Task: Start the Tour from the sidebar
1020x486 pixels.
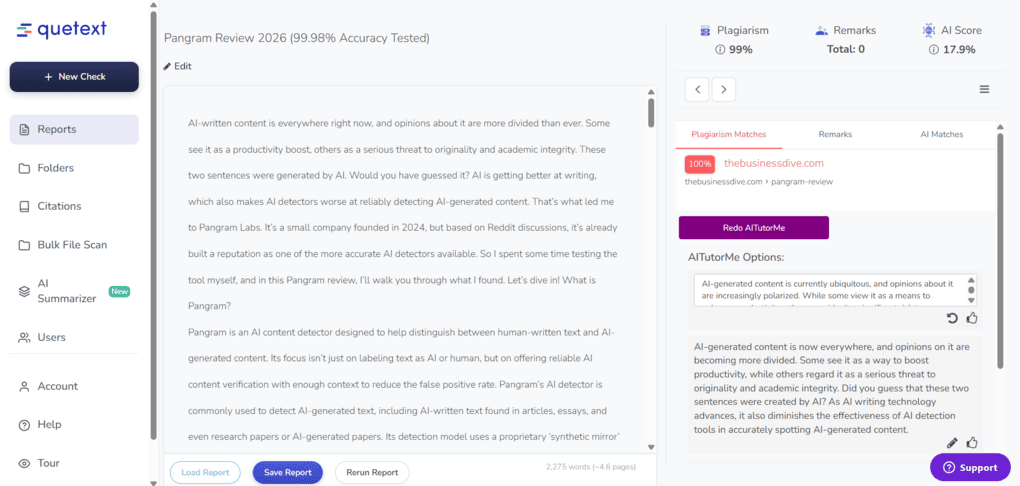Action: (48, 463)
